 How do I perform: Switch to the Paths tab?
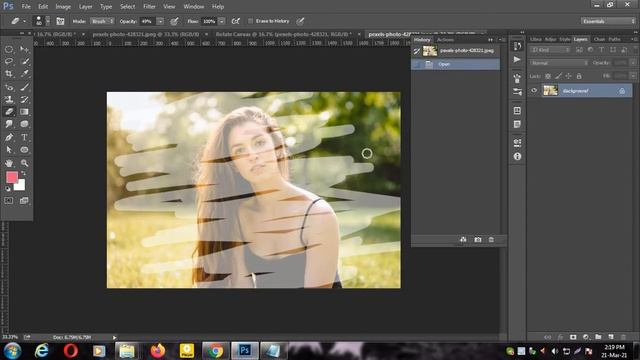614,39
